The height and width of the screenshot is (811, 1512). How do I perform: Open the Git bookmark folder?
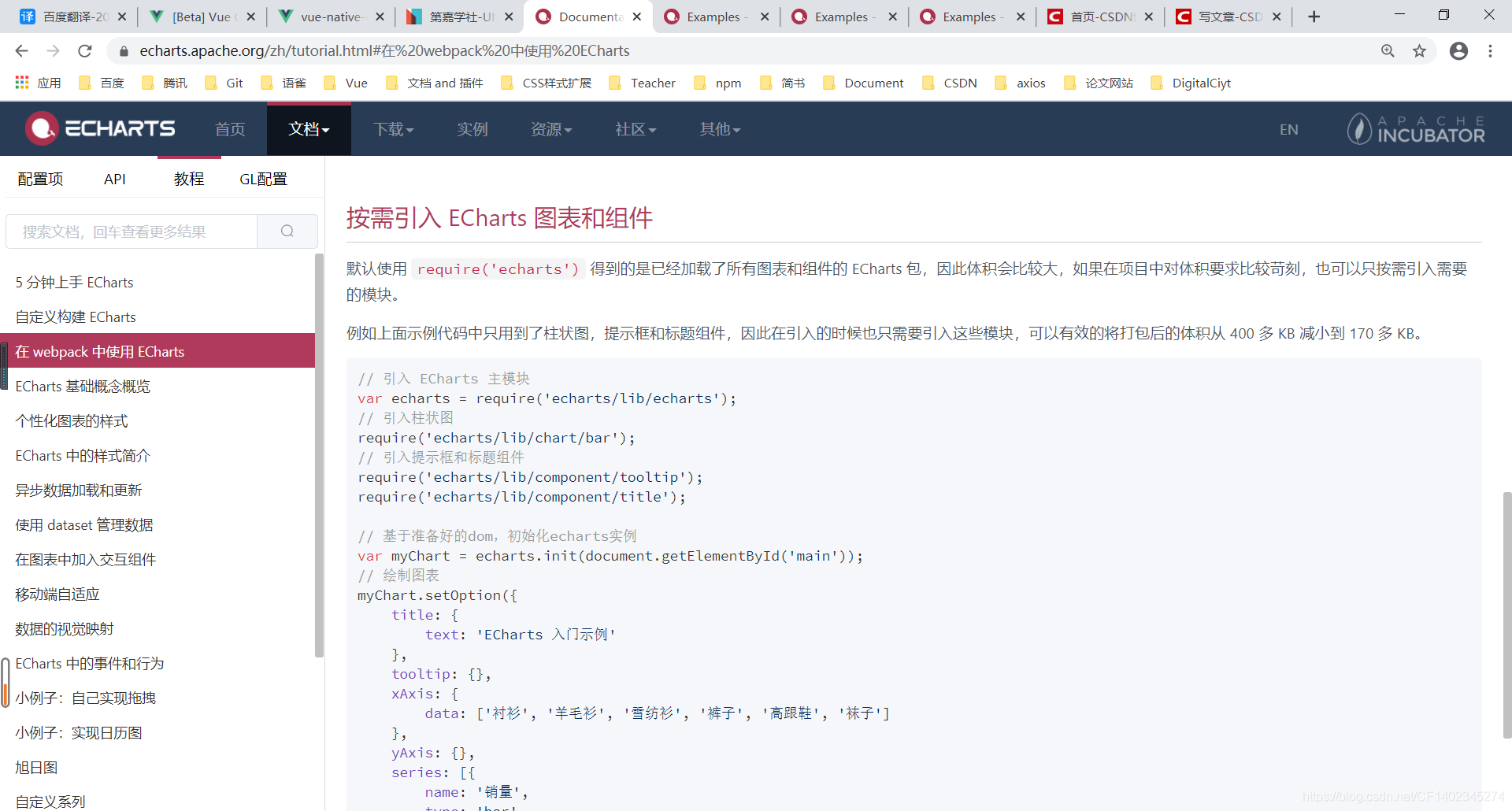[224, 83]
